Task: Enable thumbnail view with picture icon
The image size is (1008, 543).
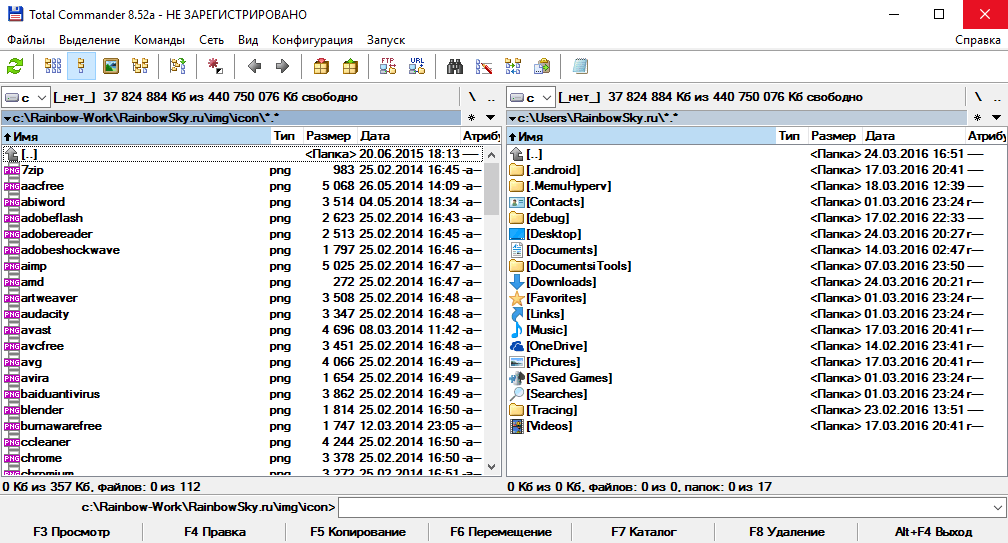Action: 111,66
